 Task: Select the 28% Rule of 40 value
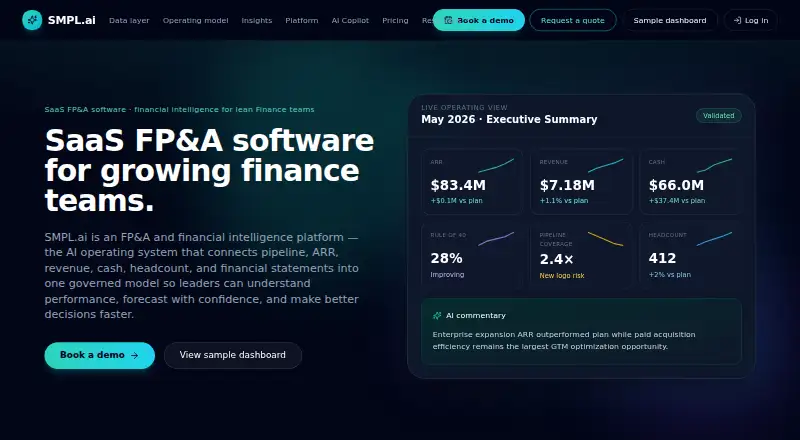[446, 258]
